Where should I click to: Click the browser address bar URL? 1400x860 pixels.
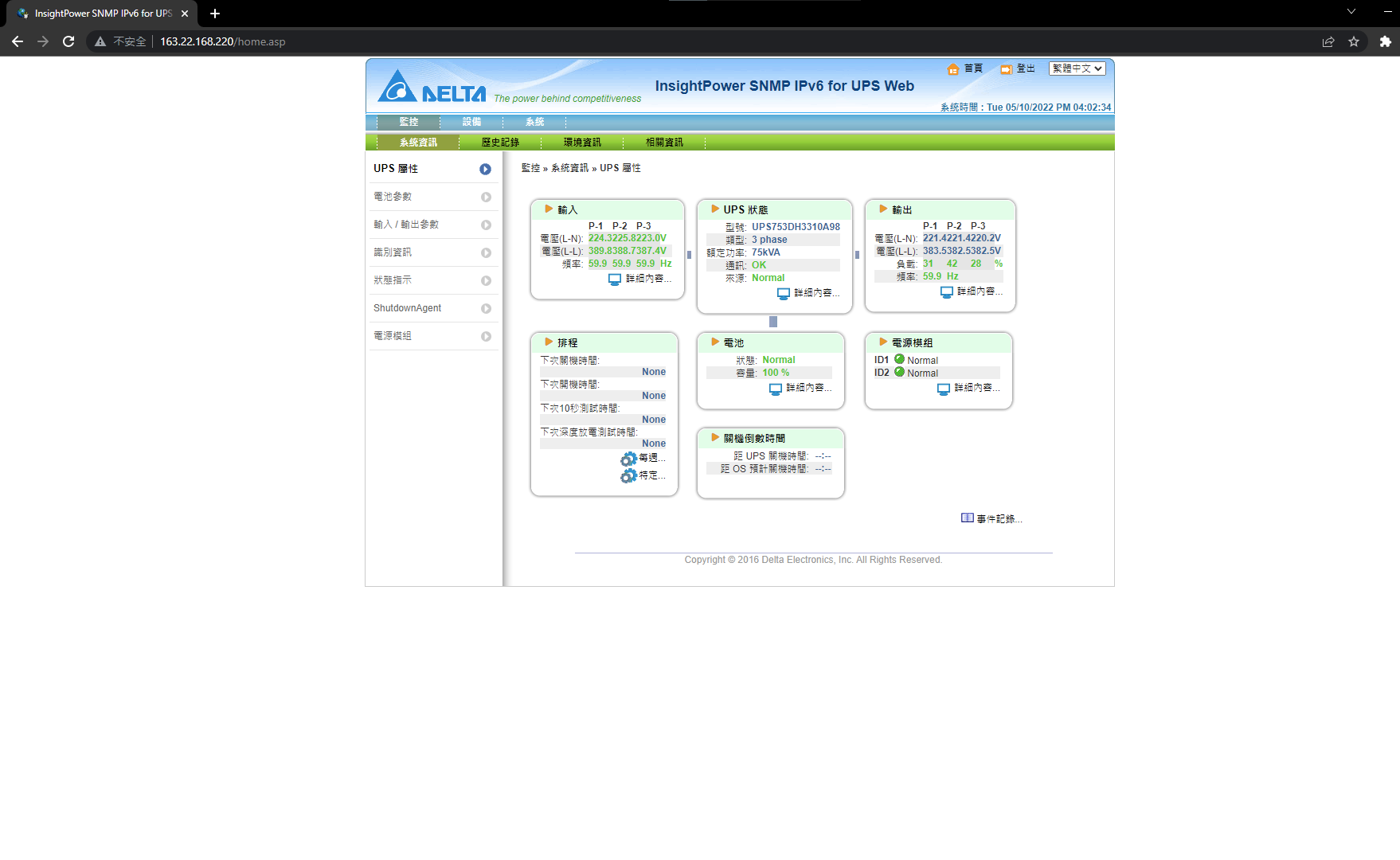(x=222, y=41)
